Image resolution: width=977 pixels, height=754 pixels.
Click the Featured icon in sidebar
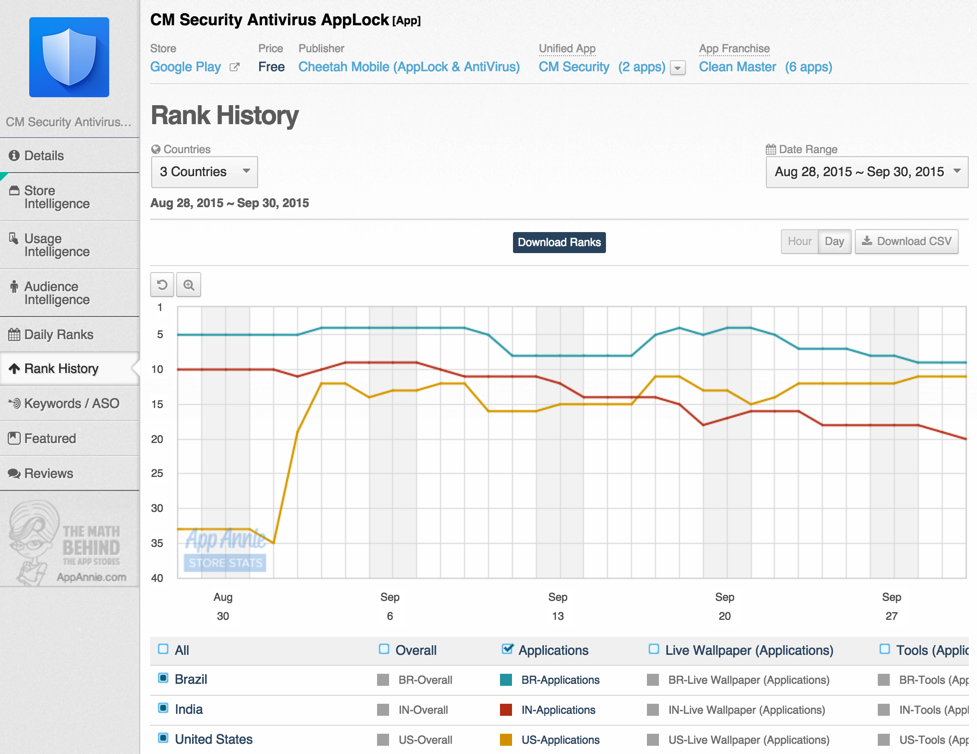tap(14, 438)
